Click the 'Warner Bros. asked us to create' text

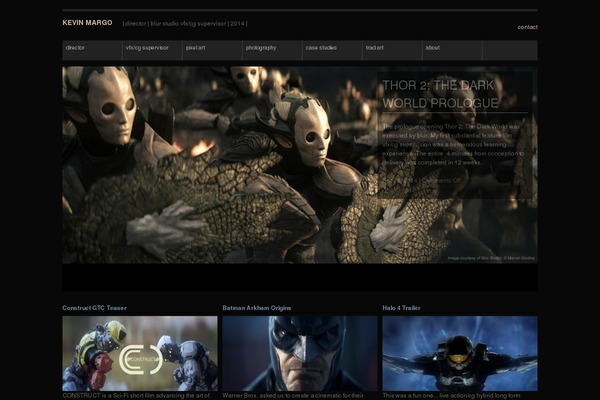point(293,396)
